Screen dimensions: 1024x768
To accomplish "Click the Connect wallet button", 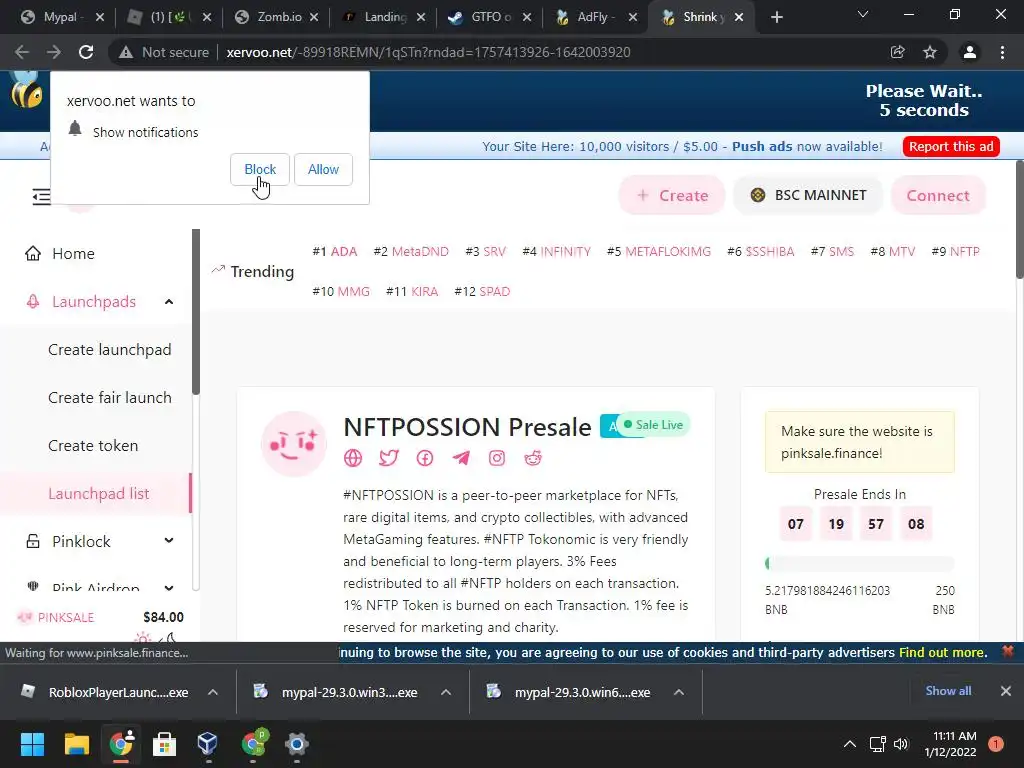I will [938, 195].
